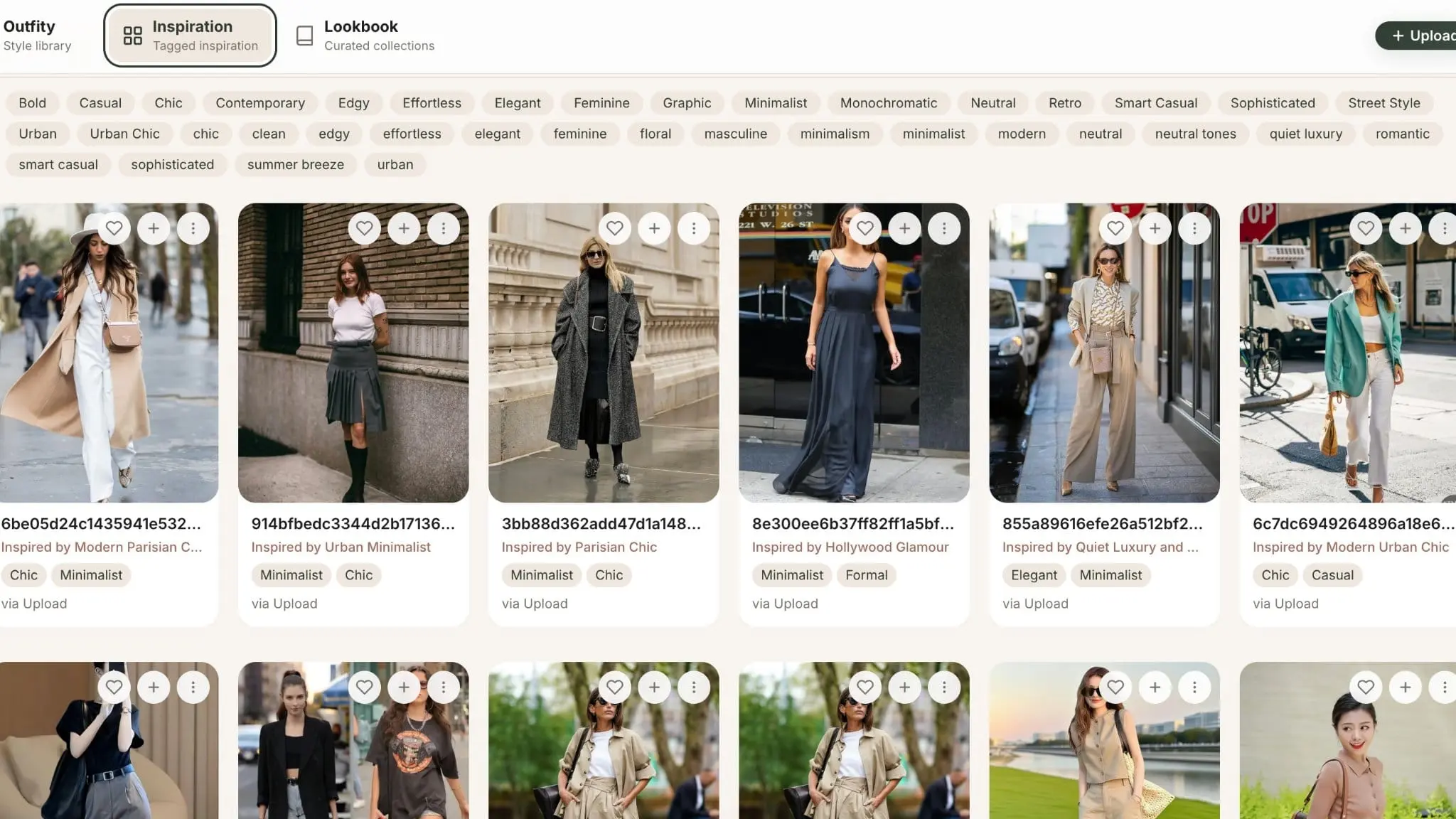The width and height of the screenshot is (1456, 819).
Task: Open more options on 6be05d24c1435941e532 card
Action: tap(193, 228)
